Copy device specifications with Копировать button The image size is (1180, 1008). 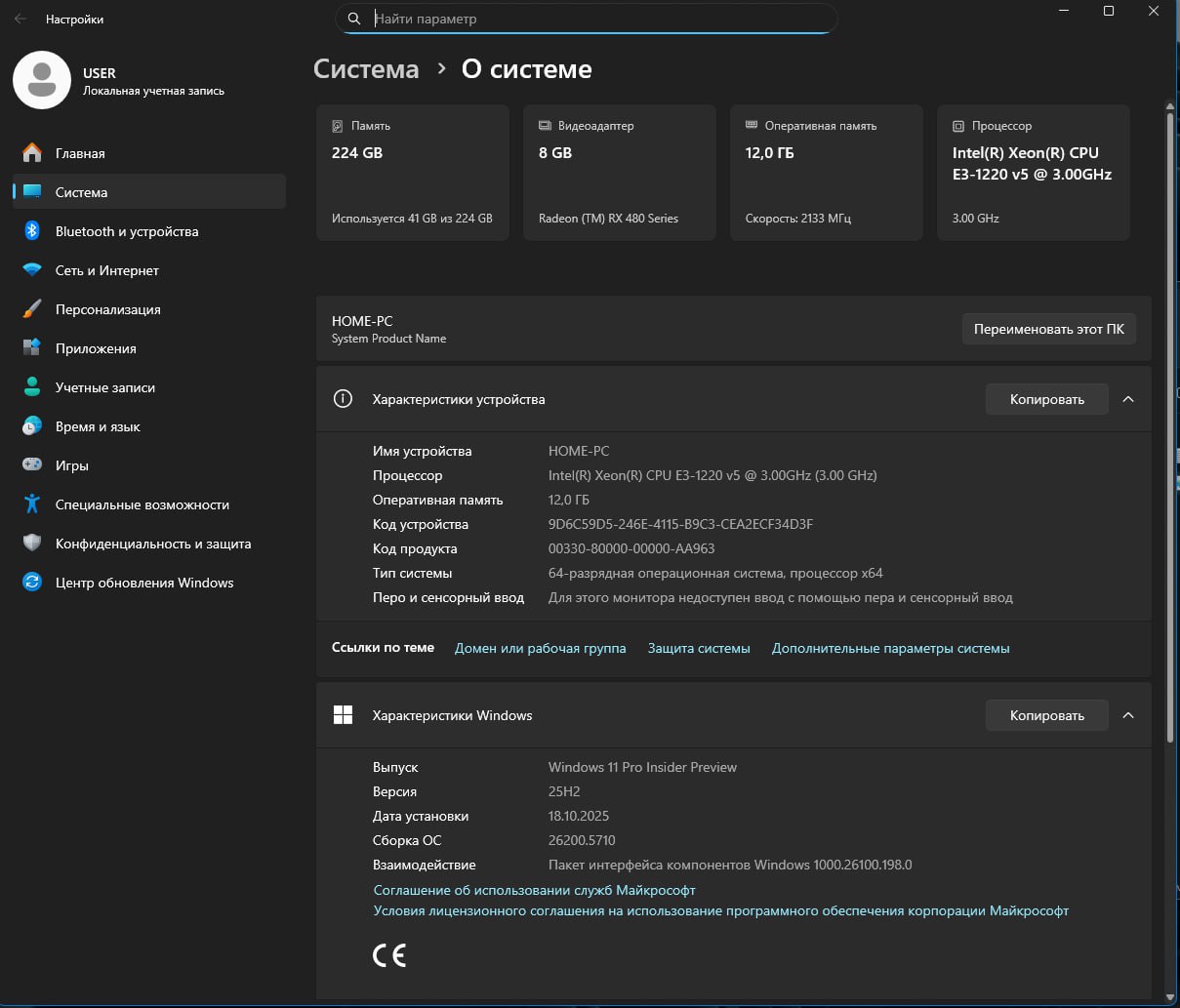[1046, 399]
